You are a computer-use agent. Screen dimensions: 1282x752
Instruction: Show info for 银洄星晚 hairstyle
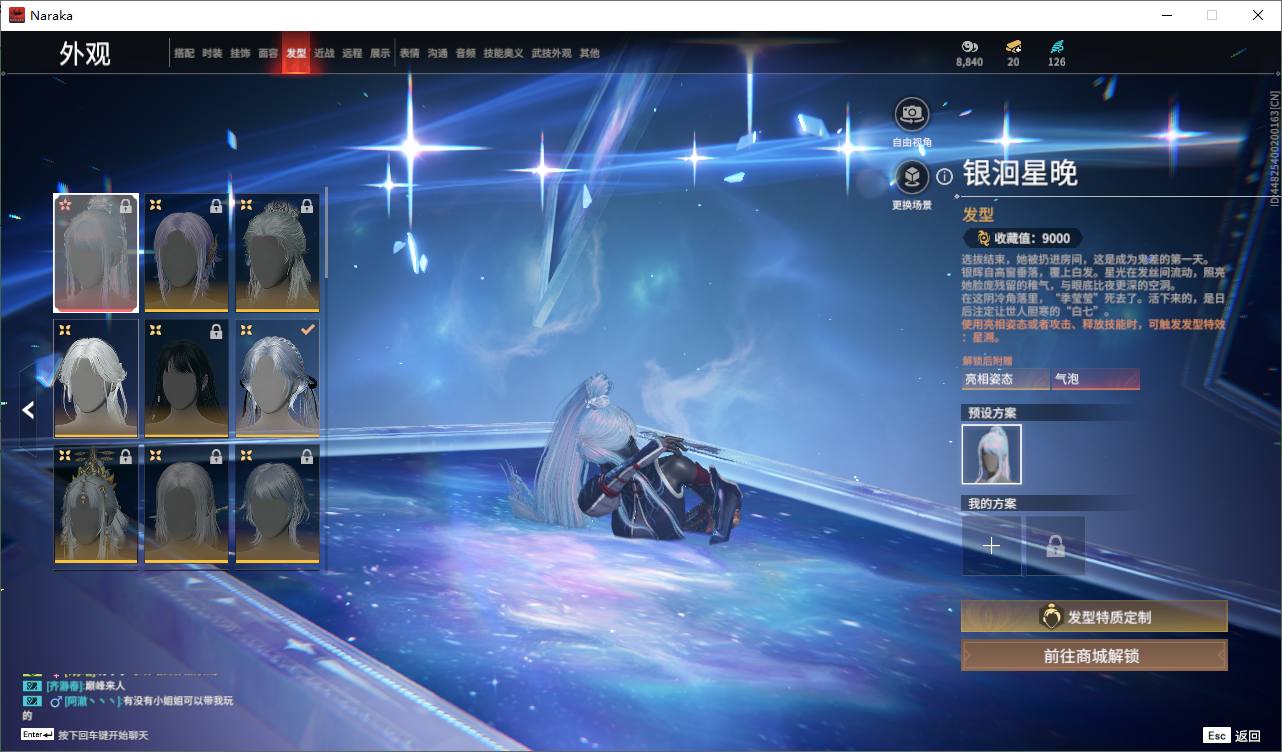coord(944,177)
